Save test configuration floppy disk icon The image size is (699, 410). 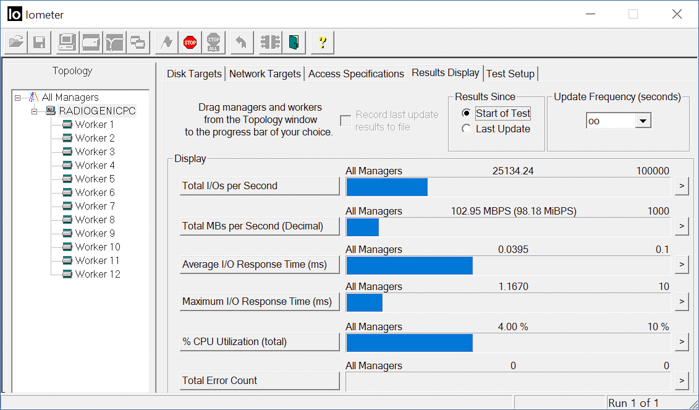coord(39,43)
